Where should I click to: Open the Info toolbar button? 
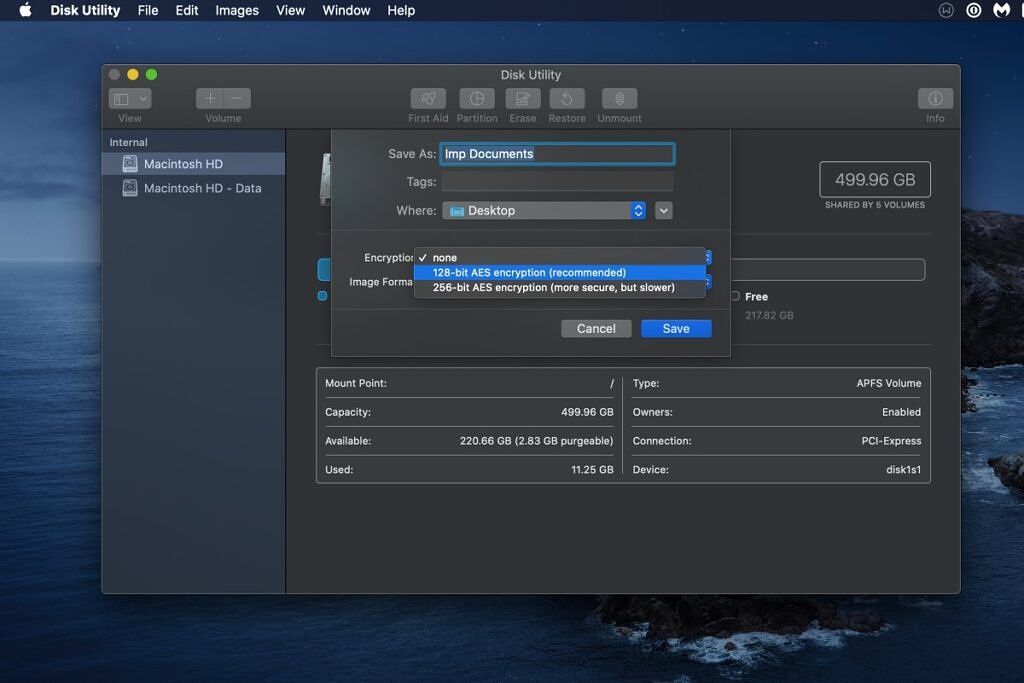click(x=935, y=99)
